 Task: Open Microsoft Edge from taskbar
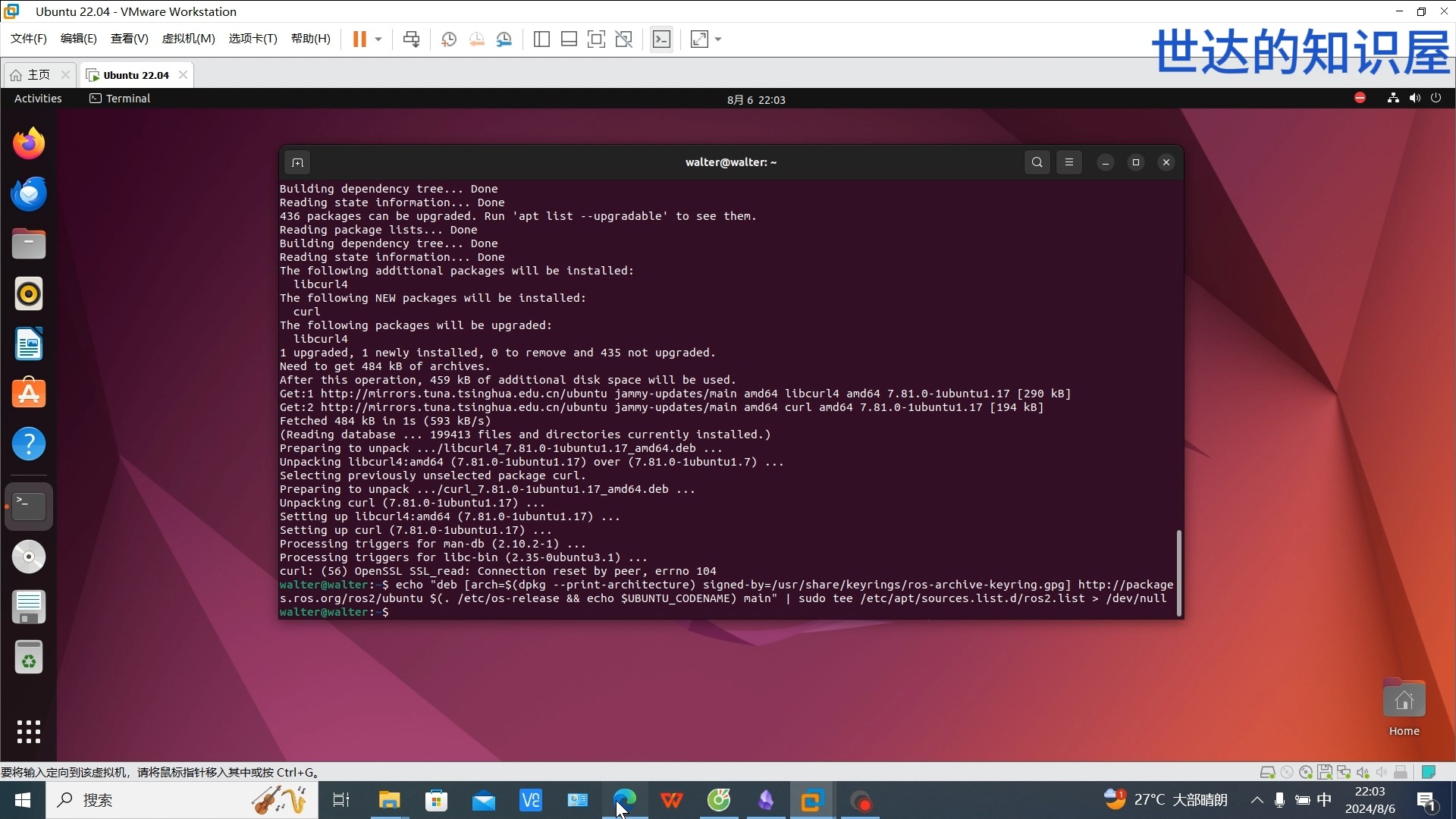pyautogui.click(x=625, y=800)
